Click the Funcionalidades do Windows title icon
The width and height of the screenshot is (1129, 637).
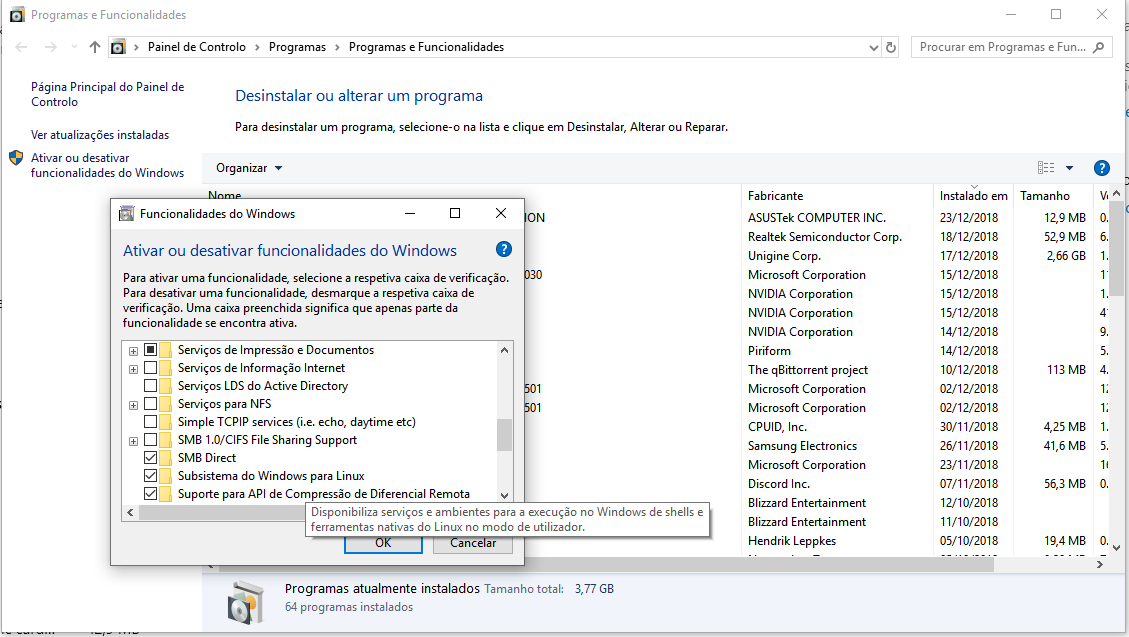pos(127,214)
